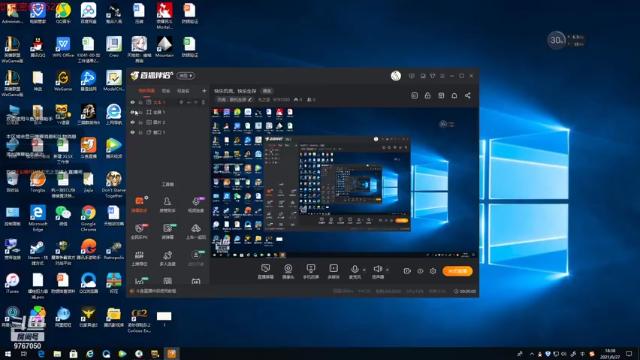Viewport: 640px width, 360px height.
Task: Delete the 文本 1 source
Action: tap(203, 102)
